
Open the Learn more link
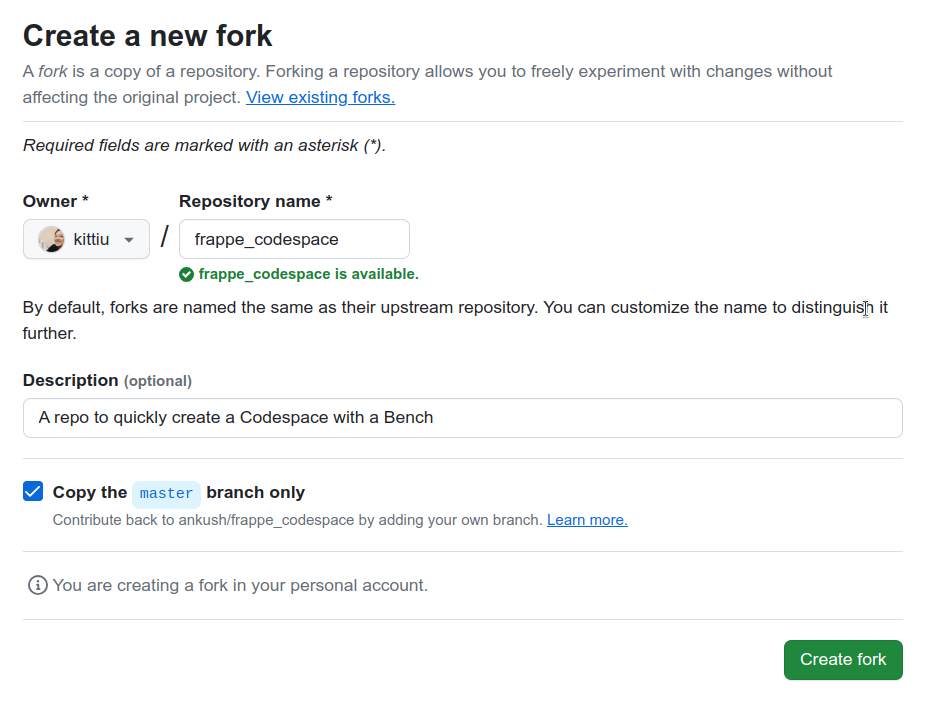[x=587, y=520]
